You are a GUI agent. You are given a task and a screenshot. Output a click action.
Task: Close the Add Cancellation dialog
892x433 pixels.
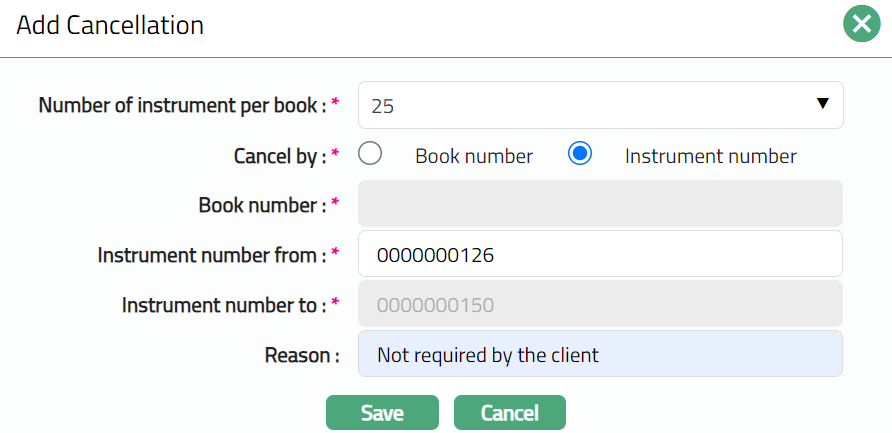860,24
